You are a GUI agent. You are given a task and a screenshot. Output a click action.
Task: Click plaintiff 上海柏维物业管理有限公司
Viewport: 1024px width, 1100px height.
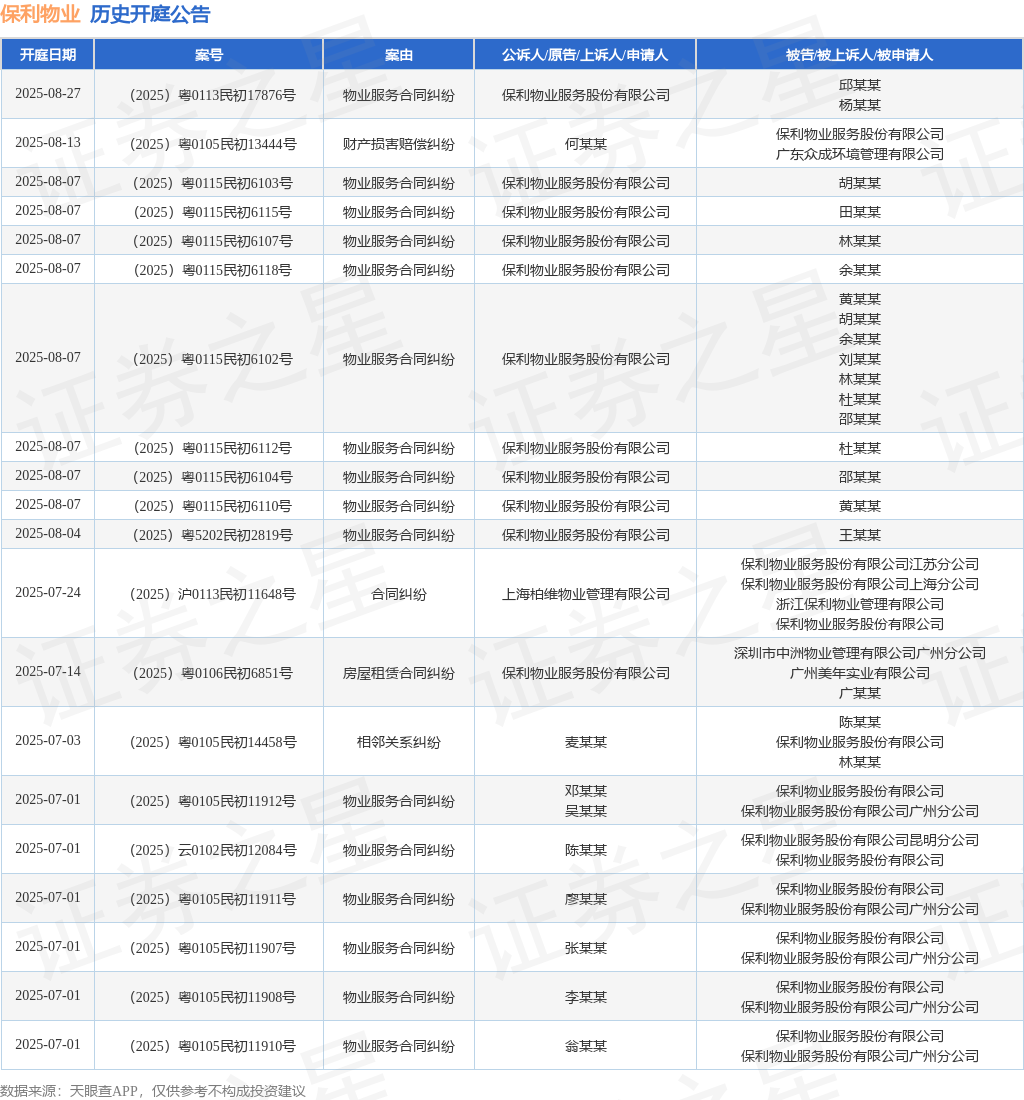tap(586, 594)
